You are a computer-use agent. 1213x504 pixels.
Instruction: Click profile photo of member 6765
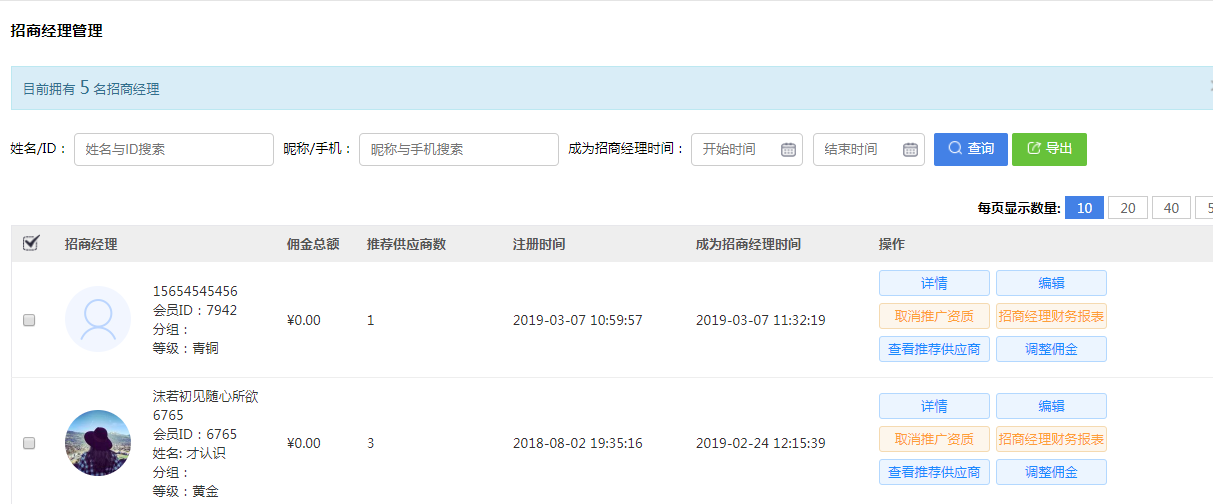coord(98,443)
